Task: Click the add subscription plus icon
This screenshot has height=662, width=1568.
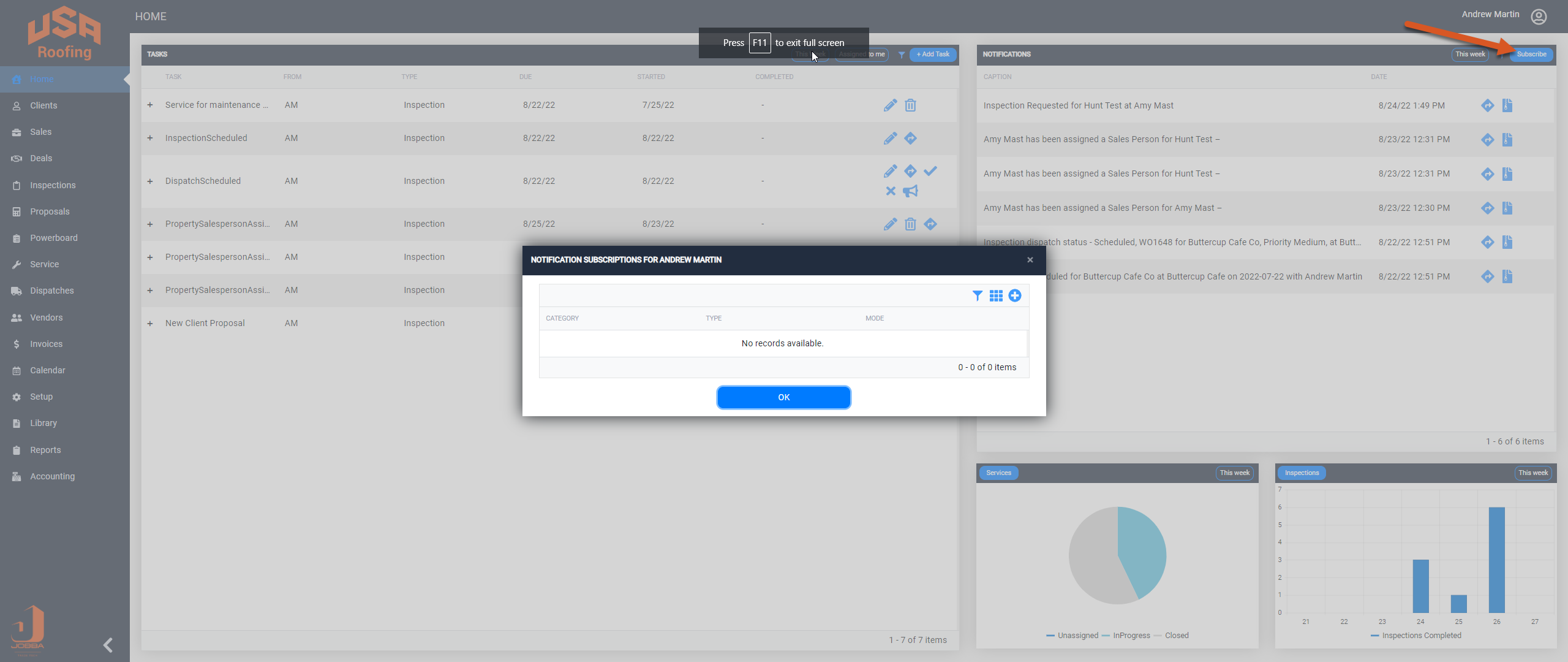Action: click(x=1015, y=296)
